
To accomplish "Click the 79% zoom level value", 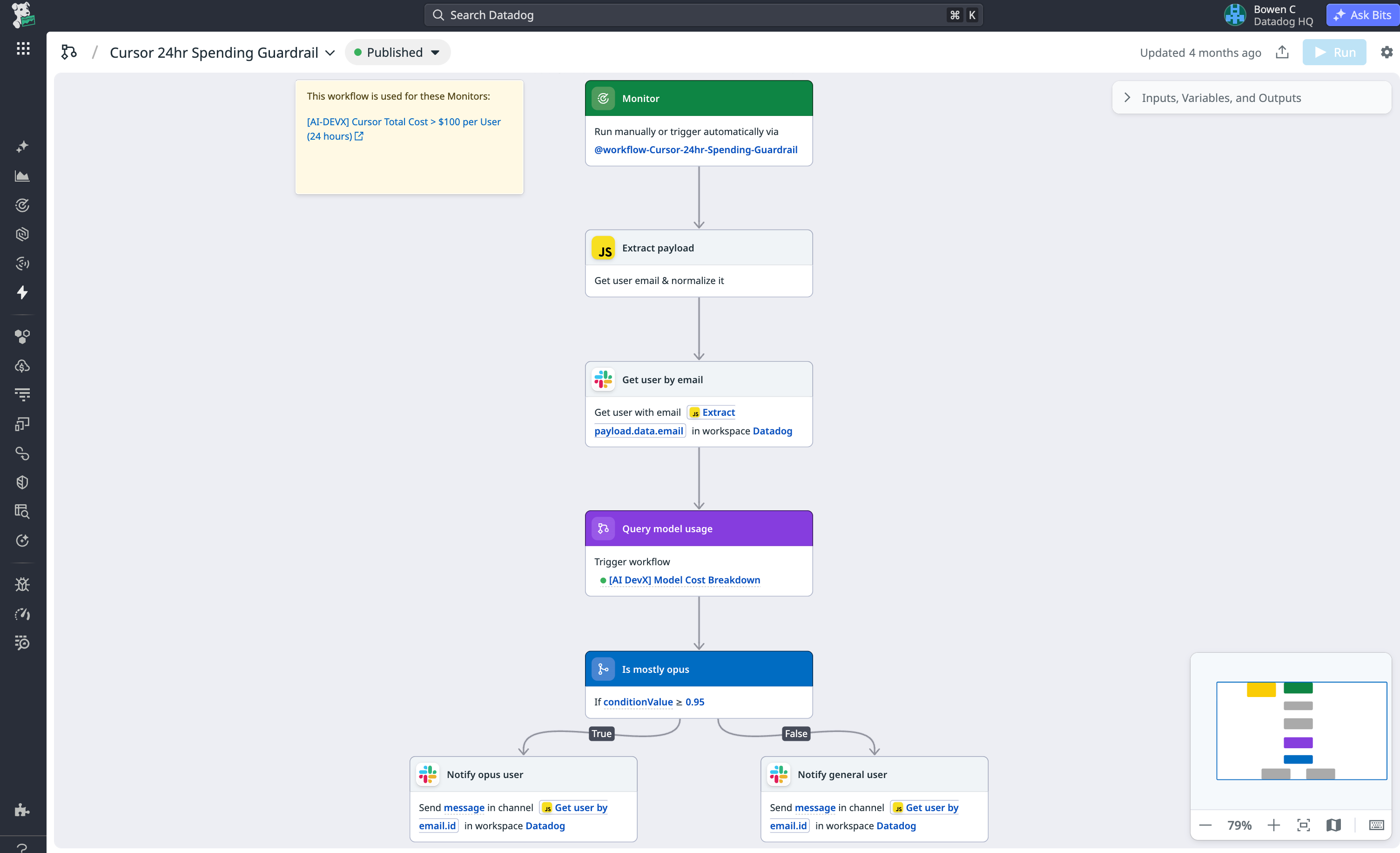I will (x=1239, y=825).
